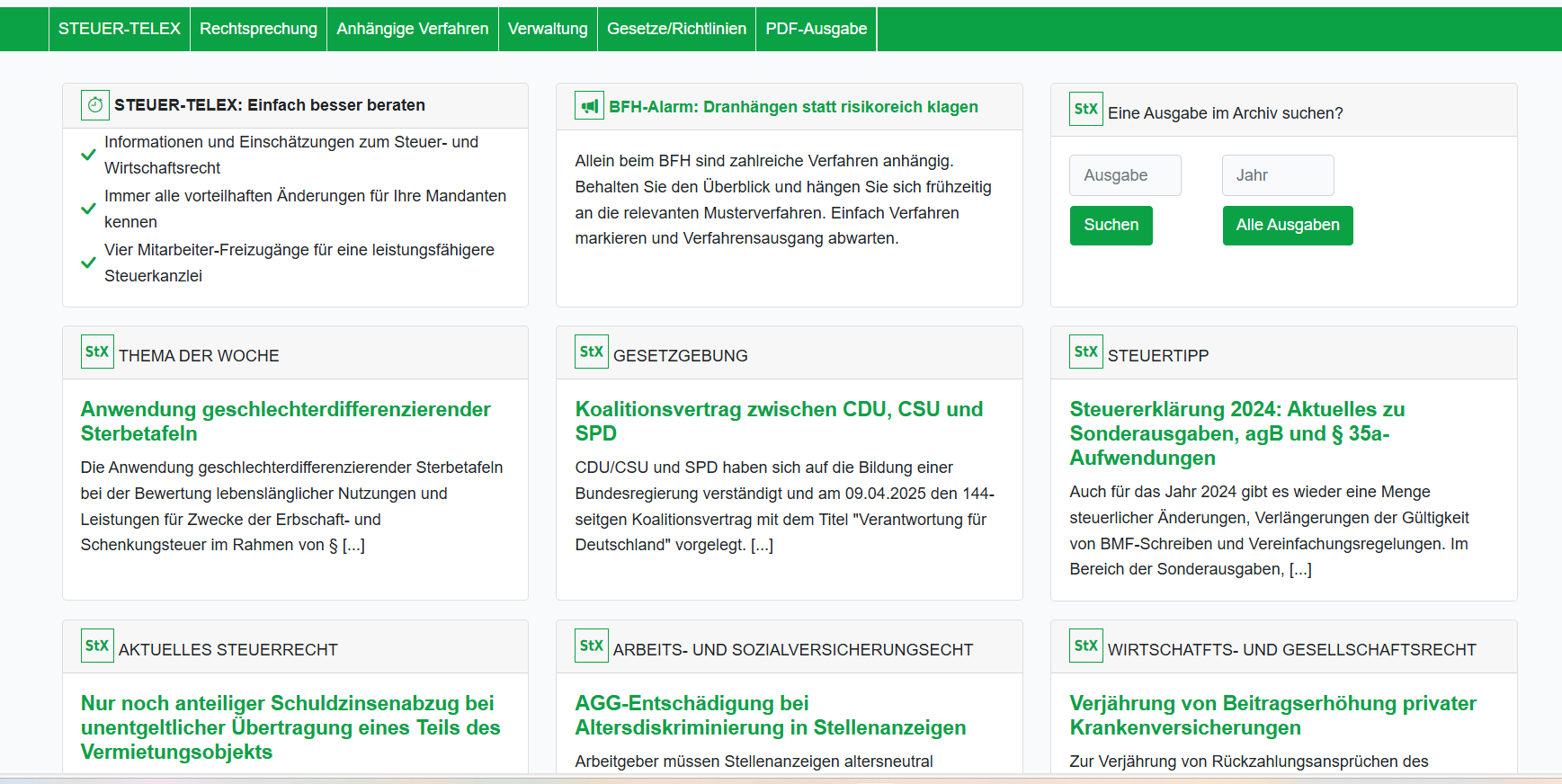
Task: Open Steuererklärung 2024 Sonderausgaben article
Action: (x=1237, y=433)
